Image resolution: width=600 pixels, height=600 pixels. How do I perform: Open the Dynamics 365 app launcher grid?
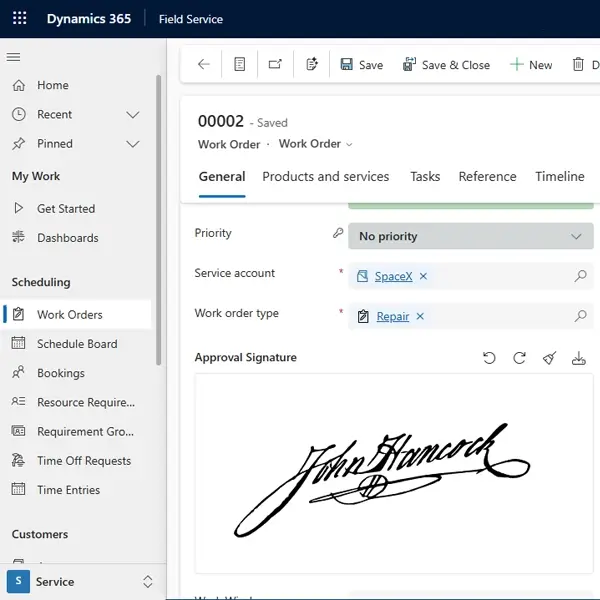pos(20,18)
